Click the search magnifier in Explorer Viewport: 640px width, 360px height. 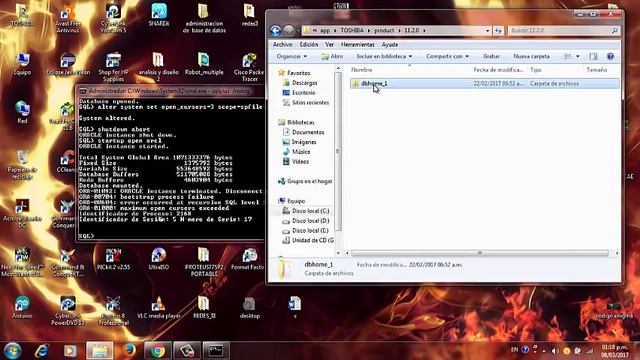[614, 31]
